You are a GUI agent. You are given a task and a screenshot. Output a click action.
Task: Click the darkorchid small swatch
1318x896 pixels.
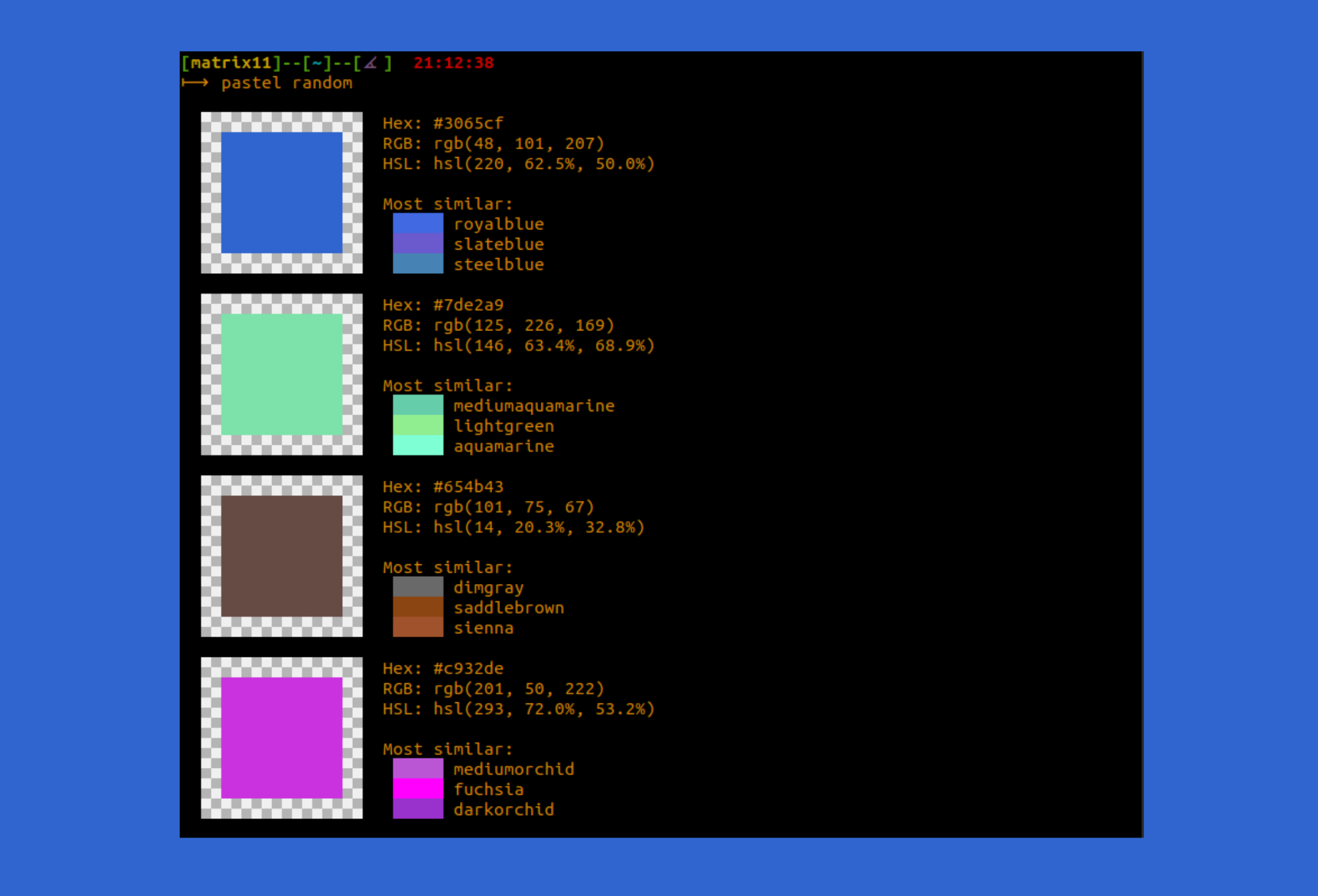click(x=418, y=809)
